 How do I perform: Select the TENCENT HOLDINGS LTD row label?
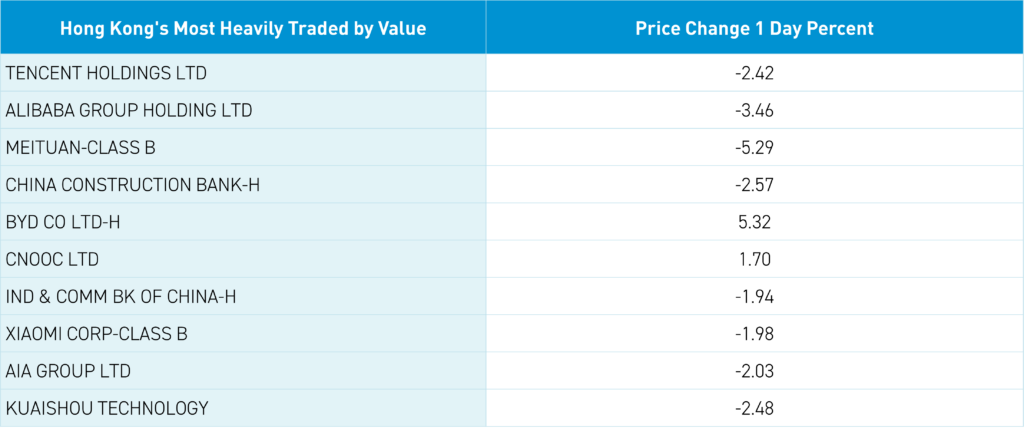[106, 73]
